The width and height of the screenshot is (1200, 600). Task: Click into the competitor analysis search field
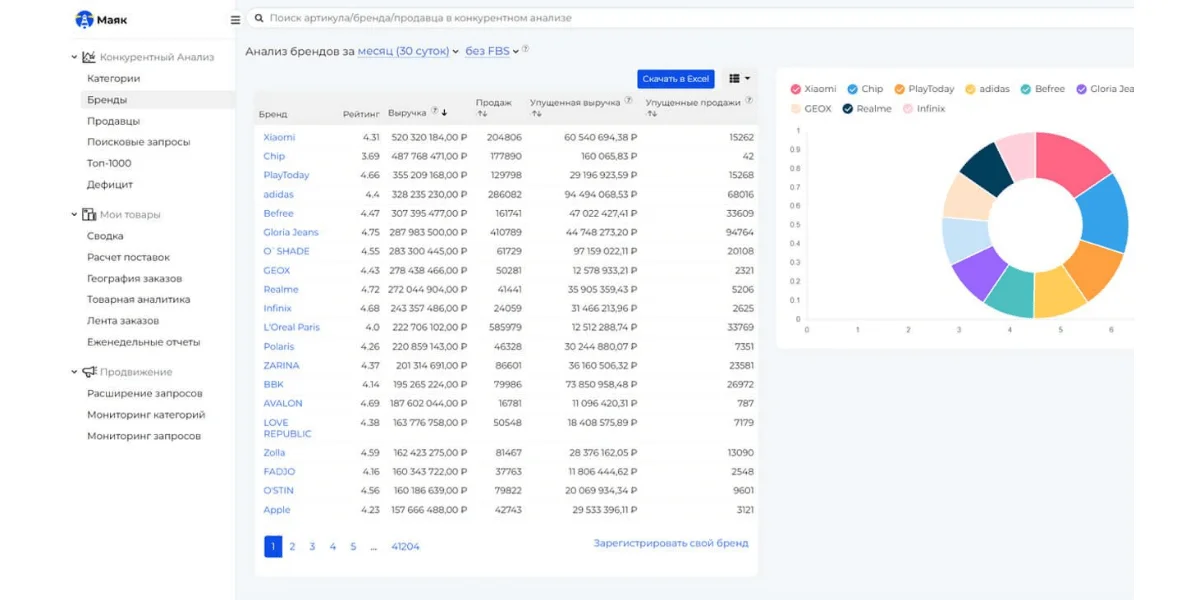point(600,18)
